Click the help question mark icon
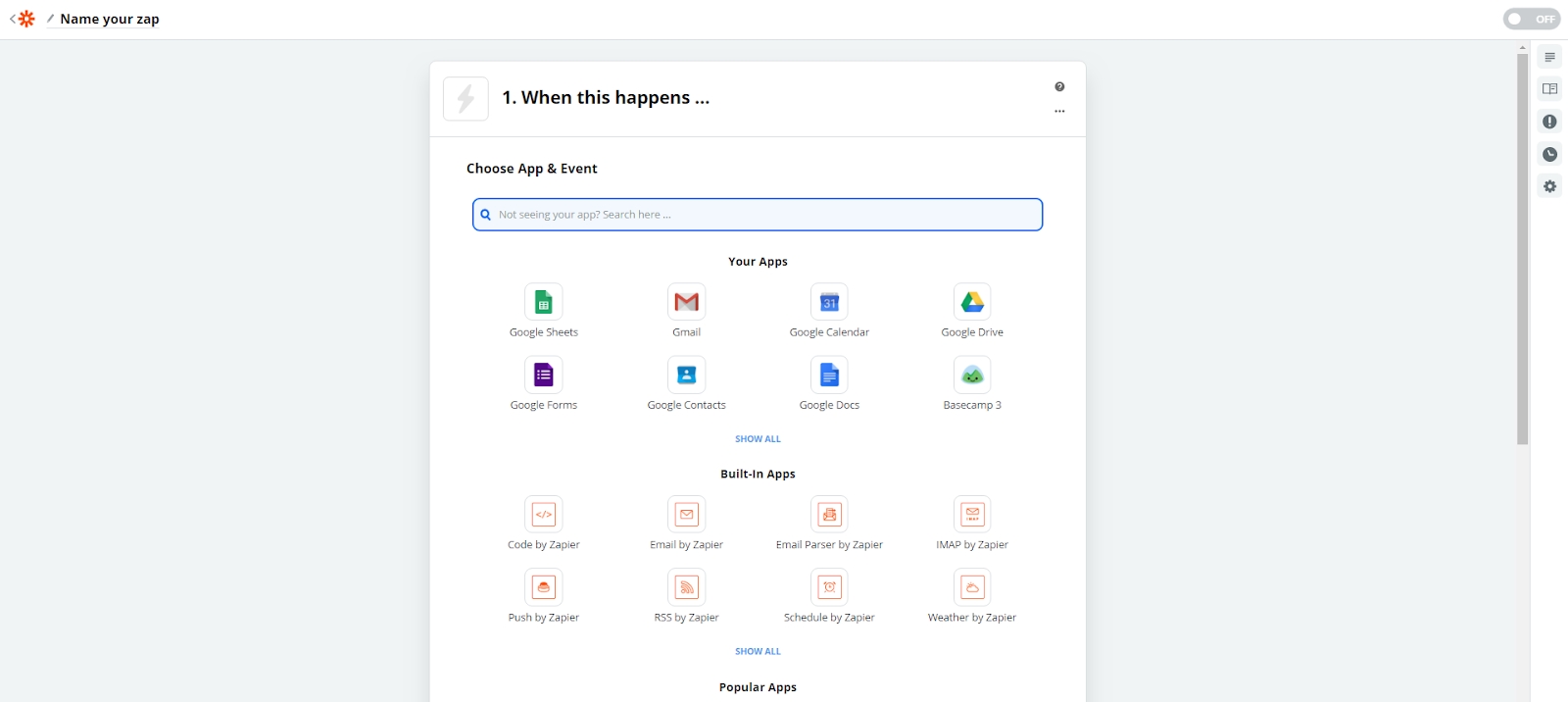Screen dimensions: 1568x702 tap(1059, 87)
